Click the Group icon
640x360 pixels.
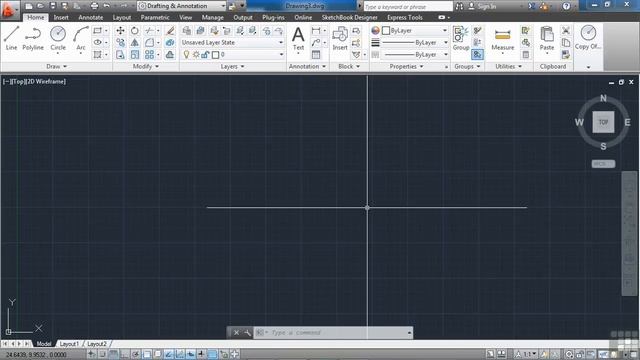[461, 38]
